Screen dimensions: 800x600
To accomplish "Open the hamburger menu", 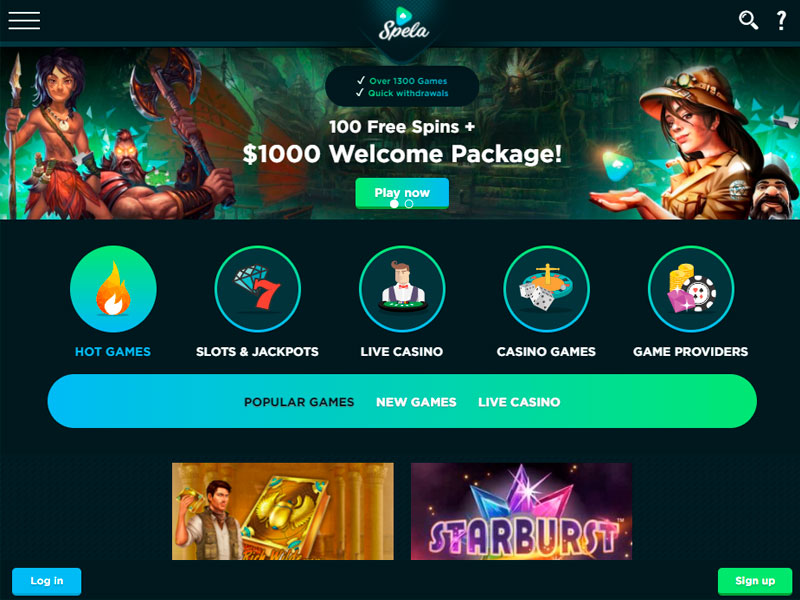I will (24, 21).
